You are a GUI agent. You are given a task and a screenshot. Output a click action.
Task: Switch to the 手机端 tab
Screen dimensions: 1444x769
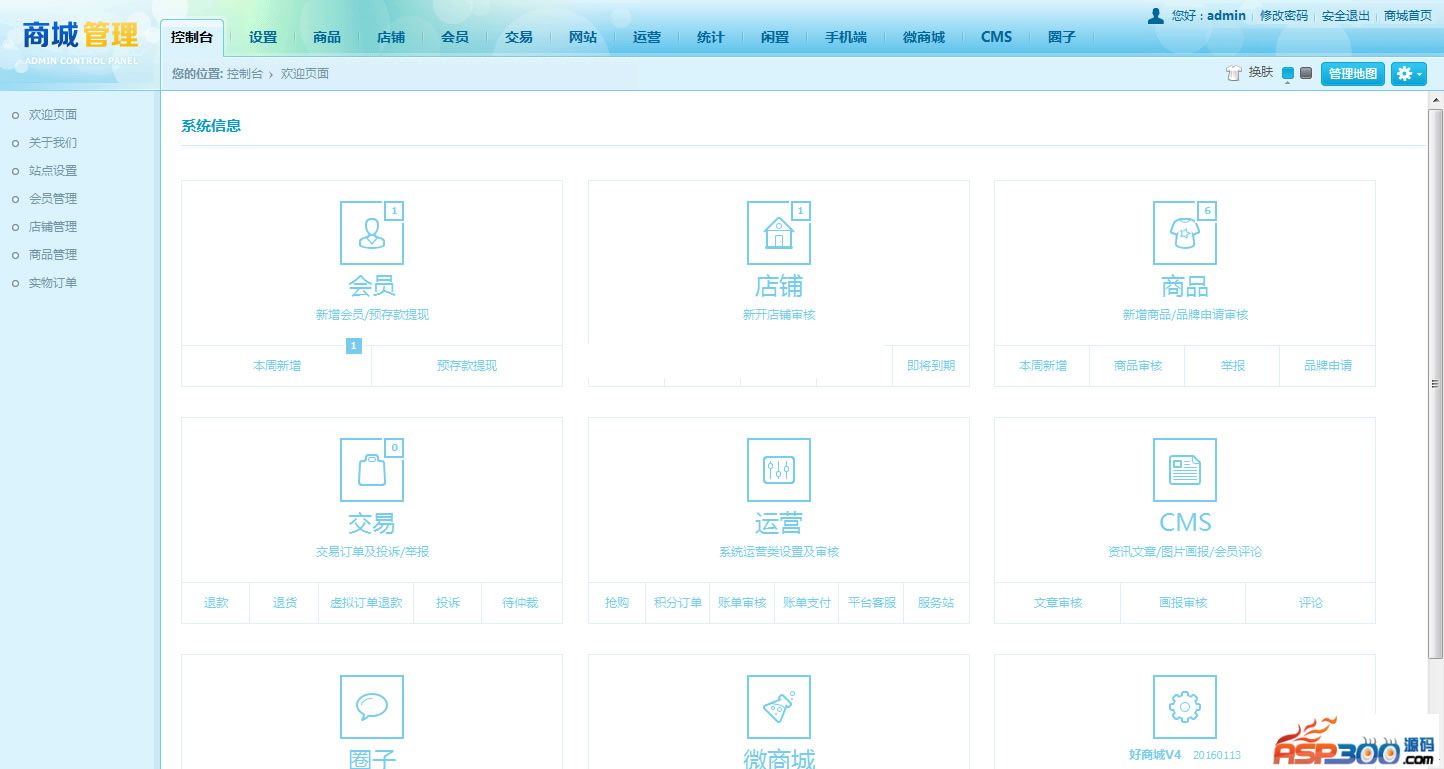[x=845, y=36]
